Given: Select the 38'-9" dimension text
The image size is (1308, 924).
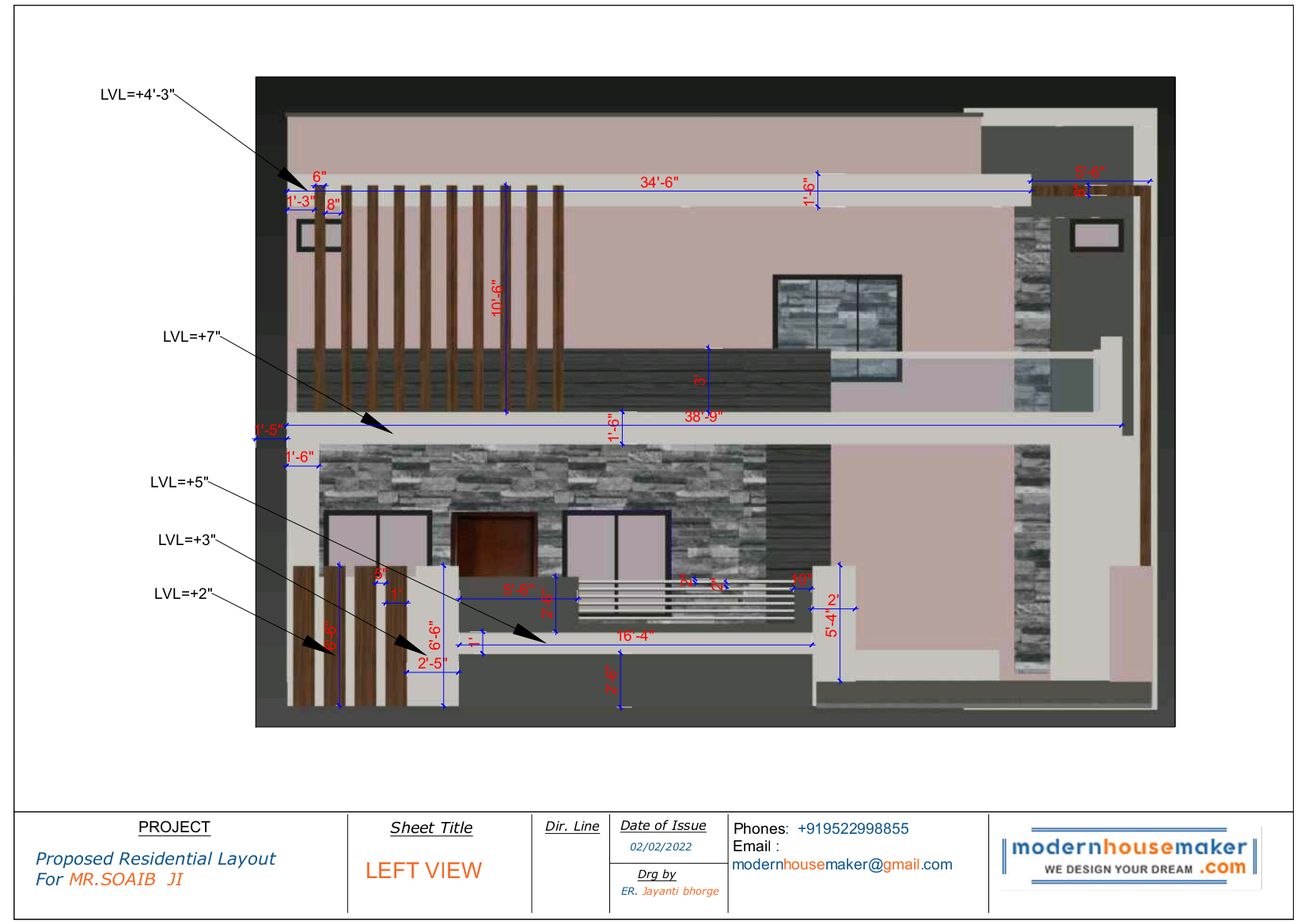Looking at the screenshot, I should point(703,417).
